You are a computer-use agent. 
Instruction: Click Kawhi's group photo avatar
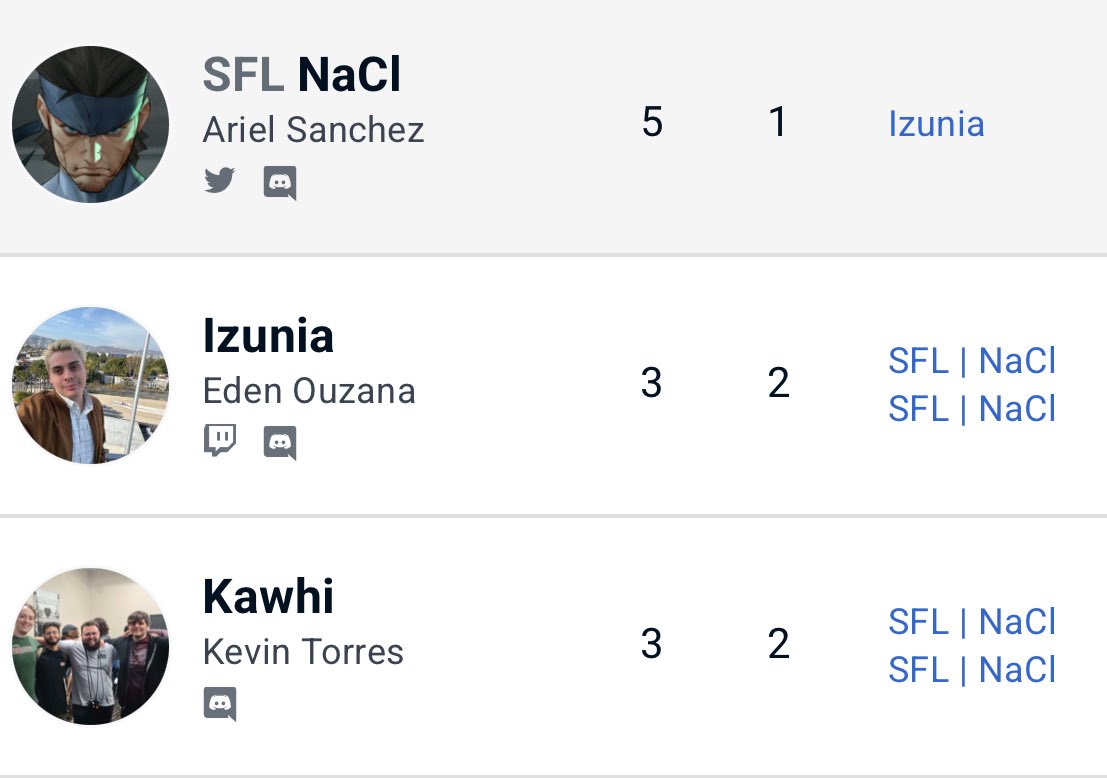(x=90, y=646)
